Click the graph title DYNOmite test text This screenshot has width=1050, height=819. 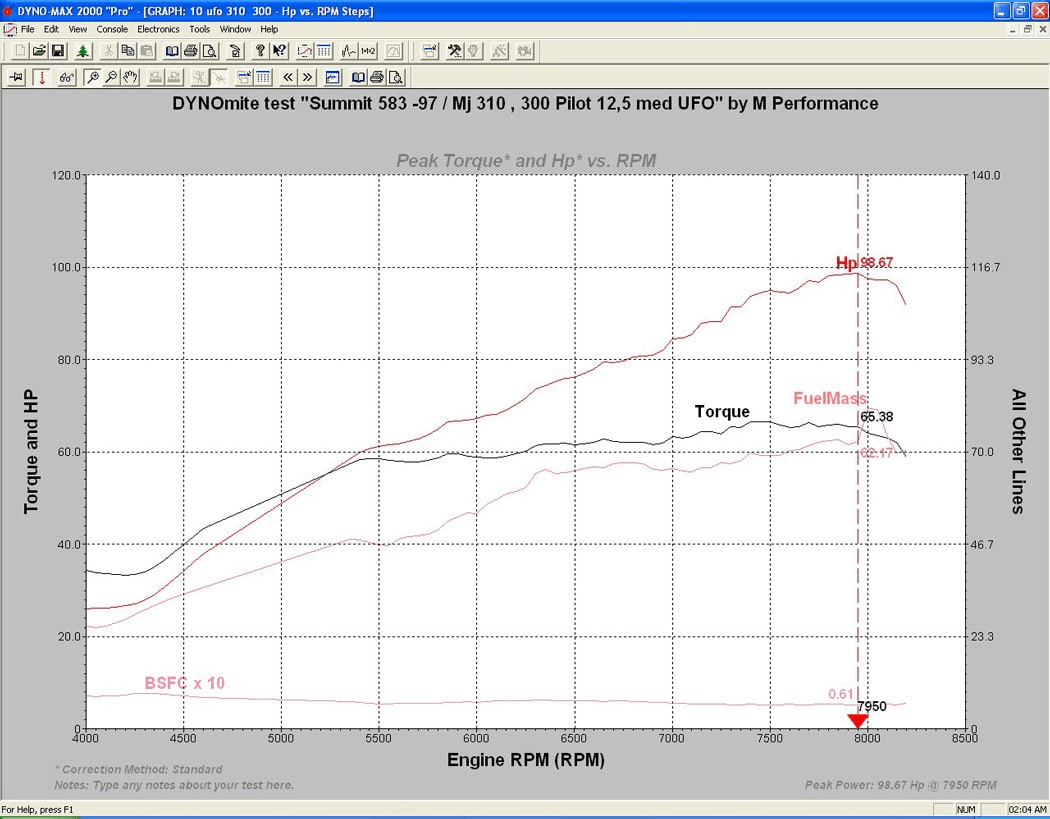(525, 104)
